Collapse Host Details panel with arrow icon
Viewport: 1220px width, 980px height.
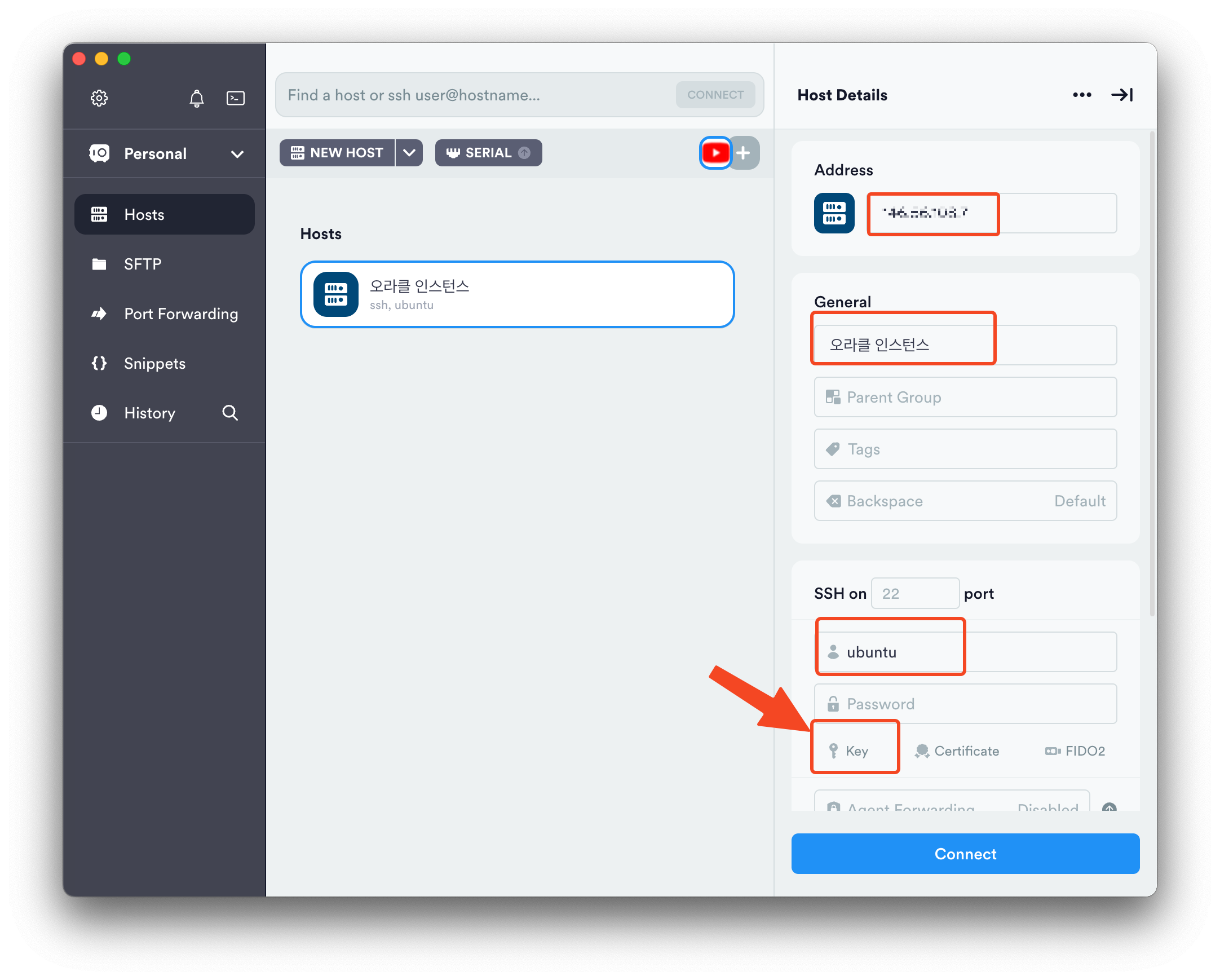[x=1122, y=95]
